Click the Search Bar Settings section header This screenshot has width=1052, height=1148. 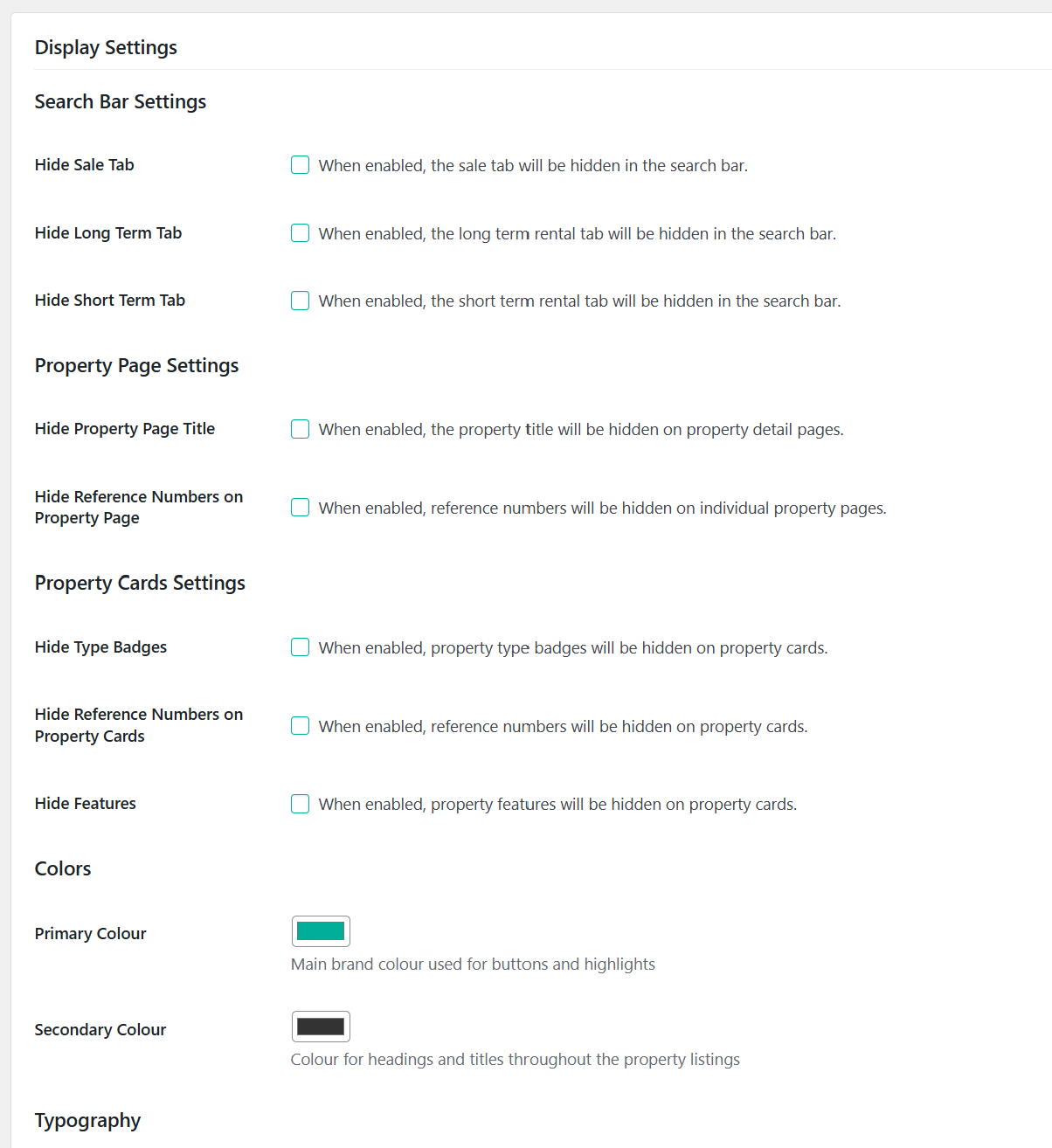[x=120, y=101]
